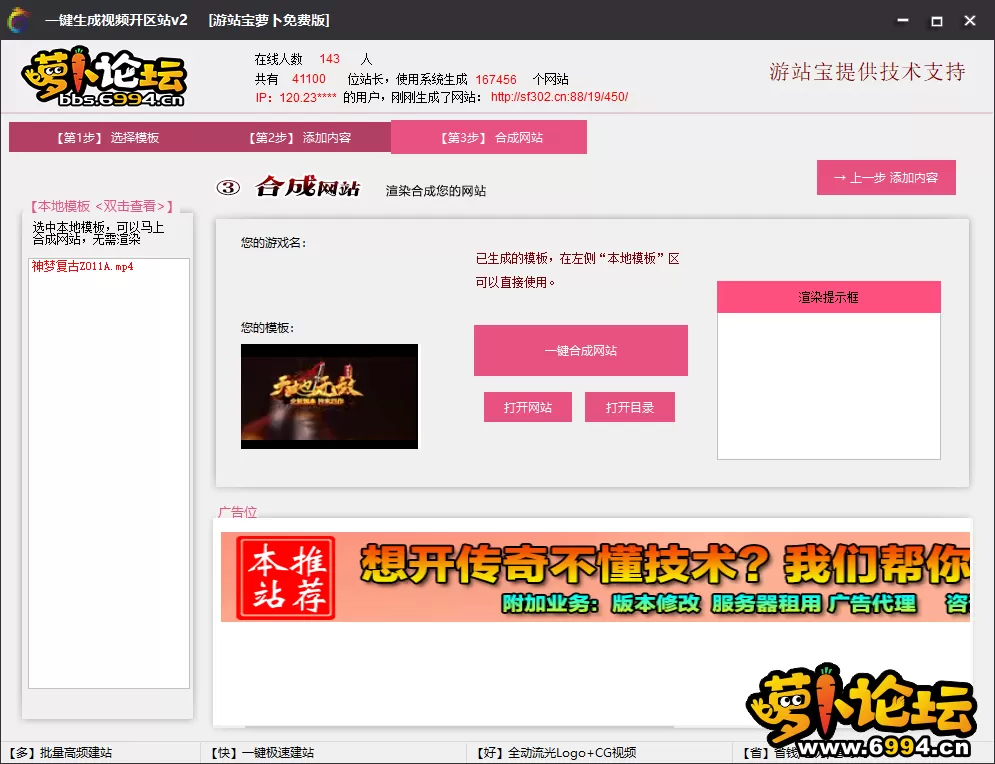The width and height of the screenshot is (995, 764).
Task: Click the 合成网站 step heading
Action: (308, 187)
